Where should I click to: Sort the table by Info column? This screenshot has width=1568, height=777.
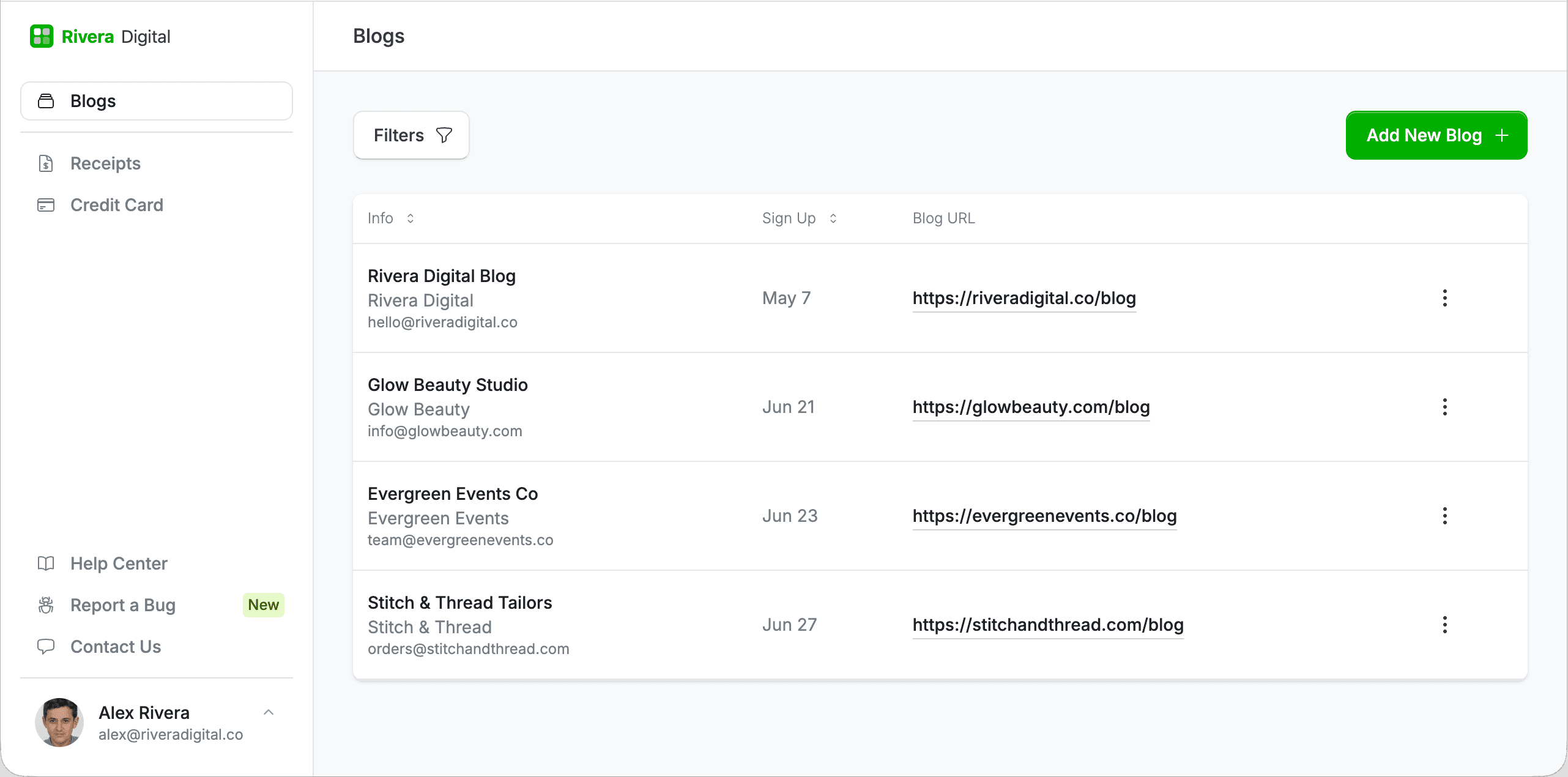[x=410, y=218]
